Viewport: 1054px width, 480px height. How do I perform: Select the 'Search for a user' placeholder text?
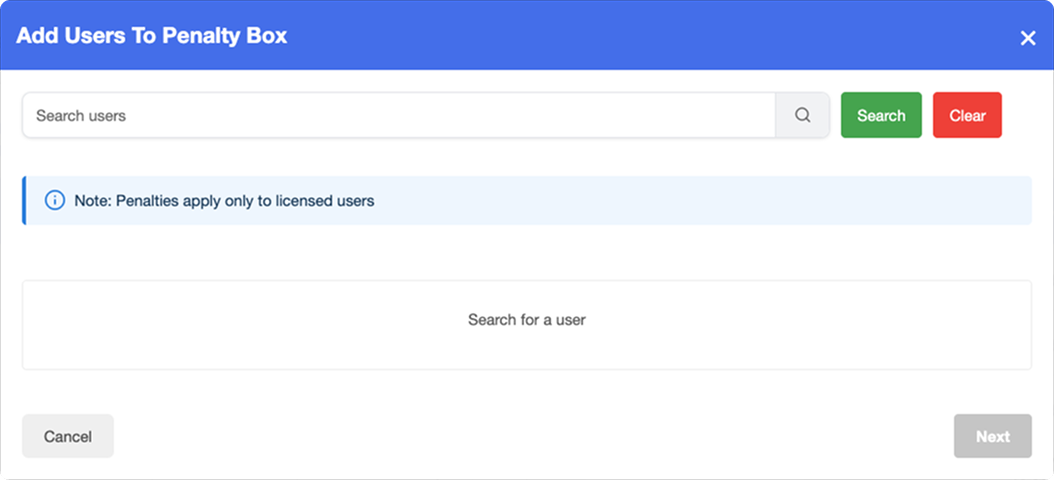coord(527,320)
